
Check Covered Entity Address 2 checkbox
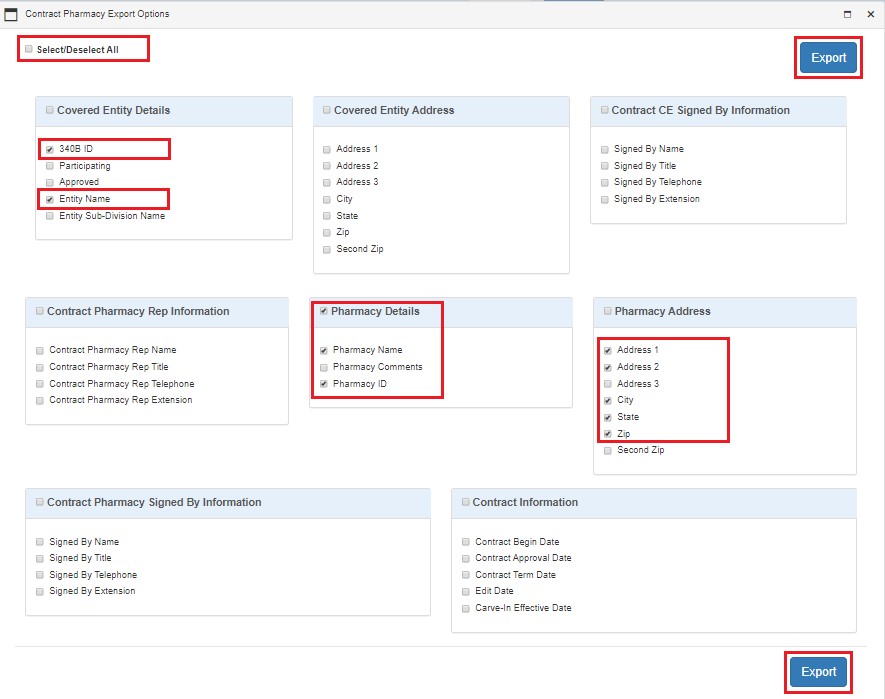click(327, 166)
